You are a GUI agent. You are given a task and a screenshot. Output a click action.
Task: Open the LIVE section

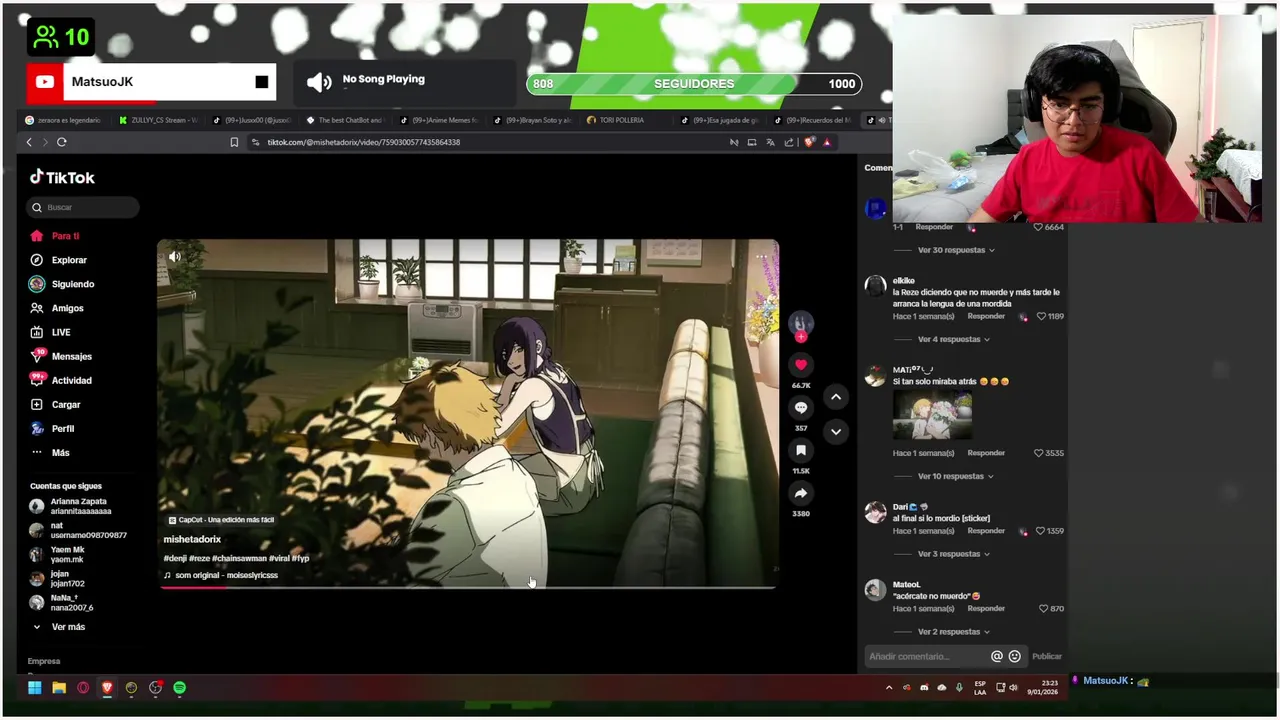coord(50,332)
